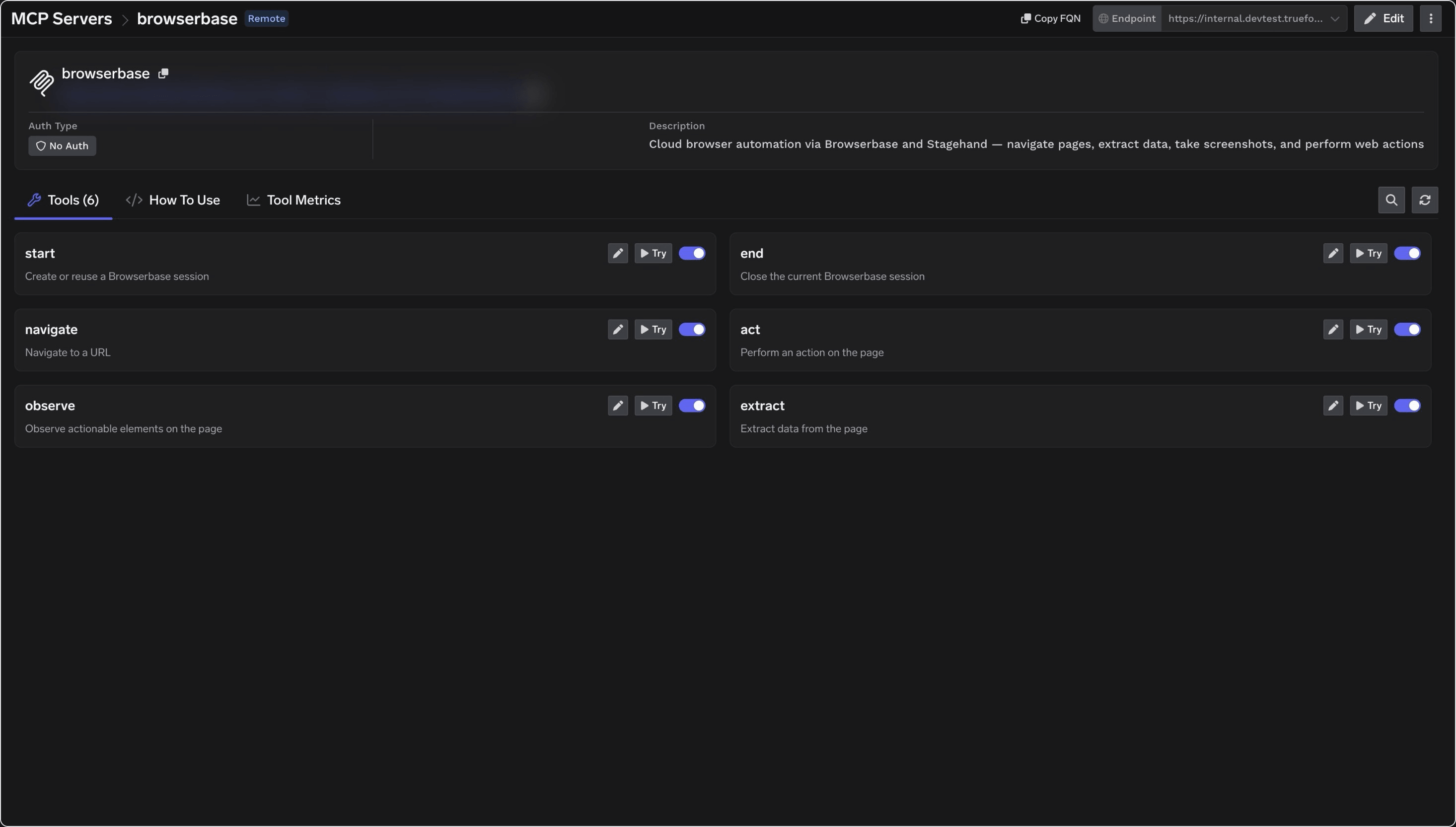
Task: Click the 'Navigate to a URL' text
Action: pyautogui.click(x=68, y=352)
